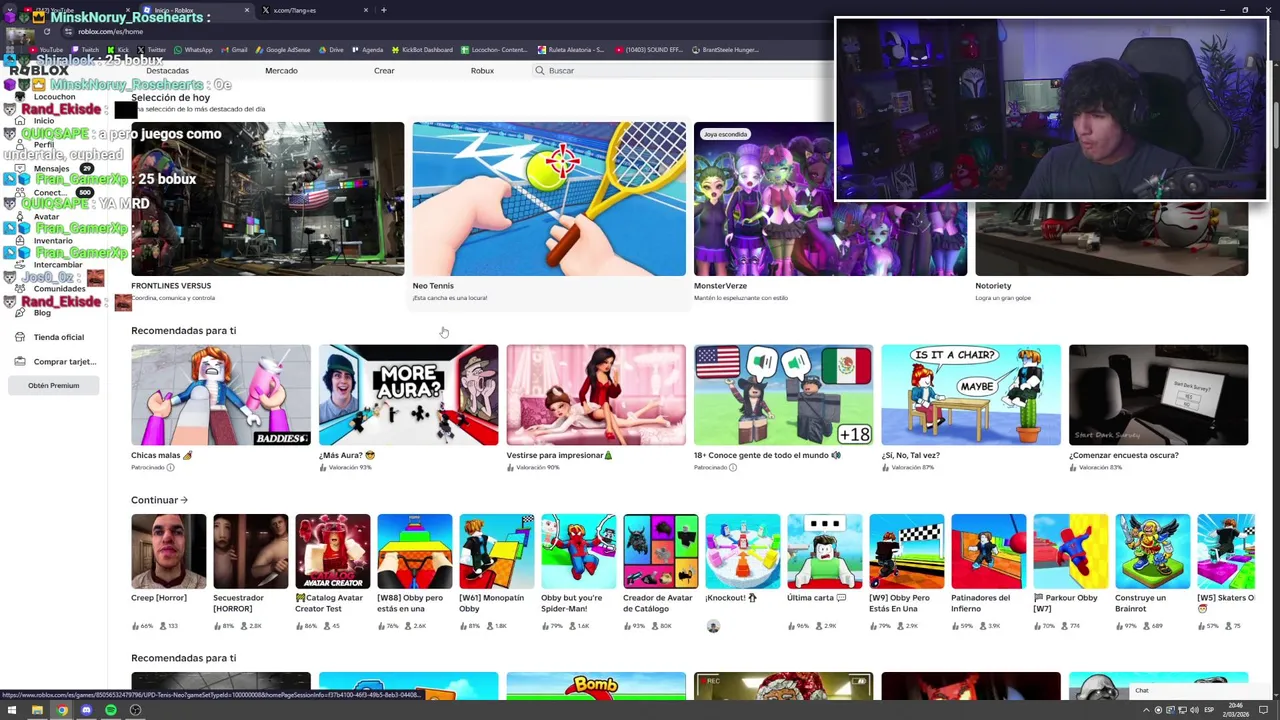Open Discord from Windows taskbar
This screenshot has height=720, width=1280.
[x=86, y=710]
